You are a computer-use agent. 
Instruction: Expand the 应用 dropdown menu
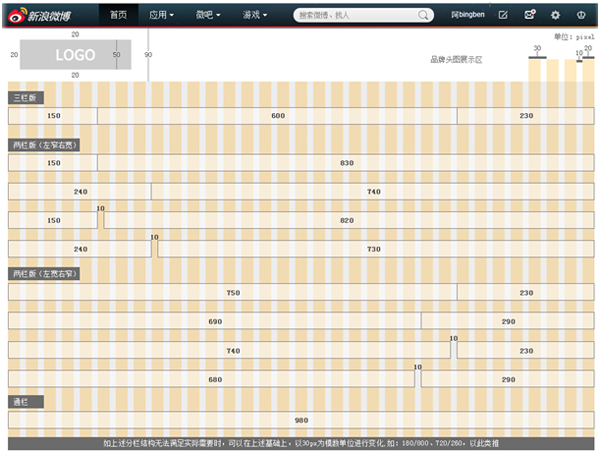click(x=161, y=15)
